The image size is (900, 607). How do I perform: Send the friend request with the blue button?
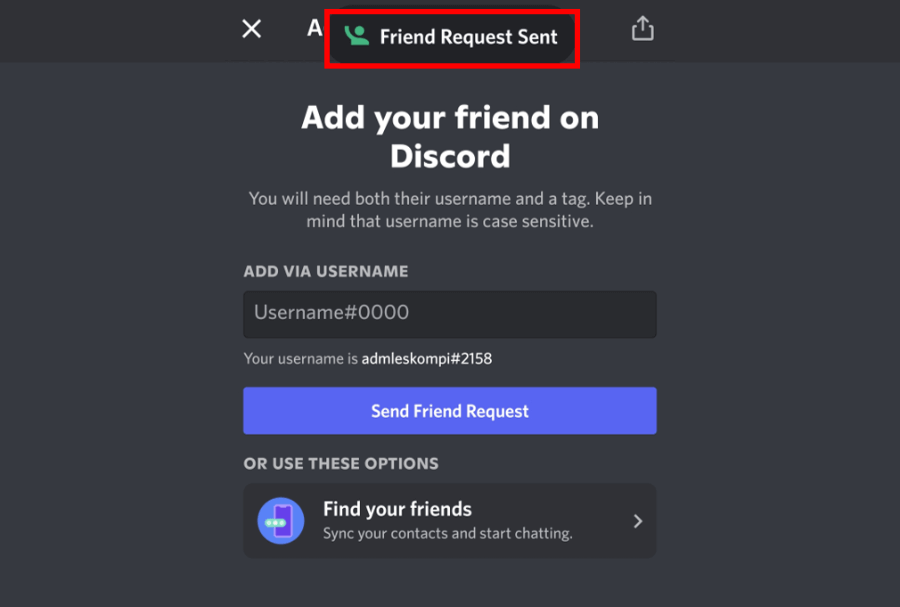point(449,410)
